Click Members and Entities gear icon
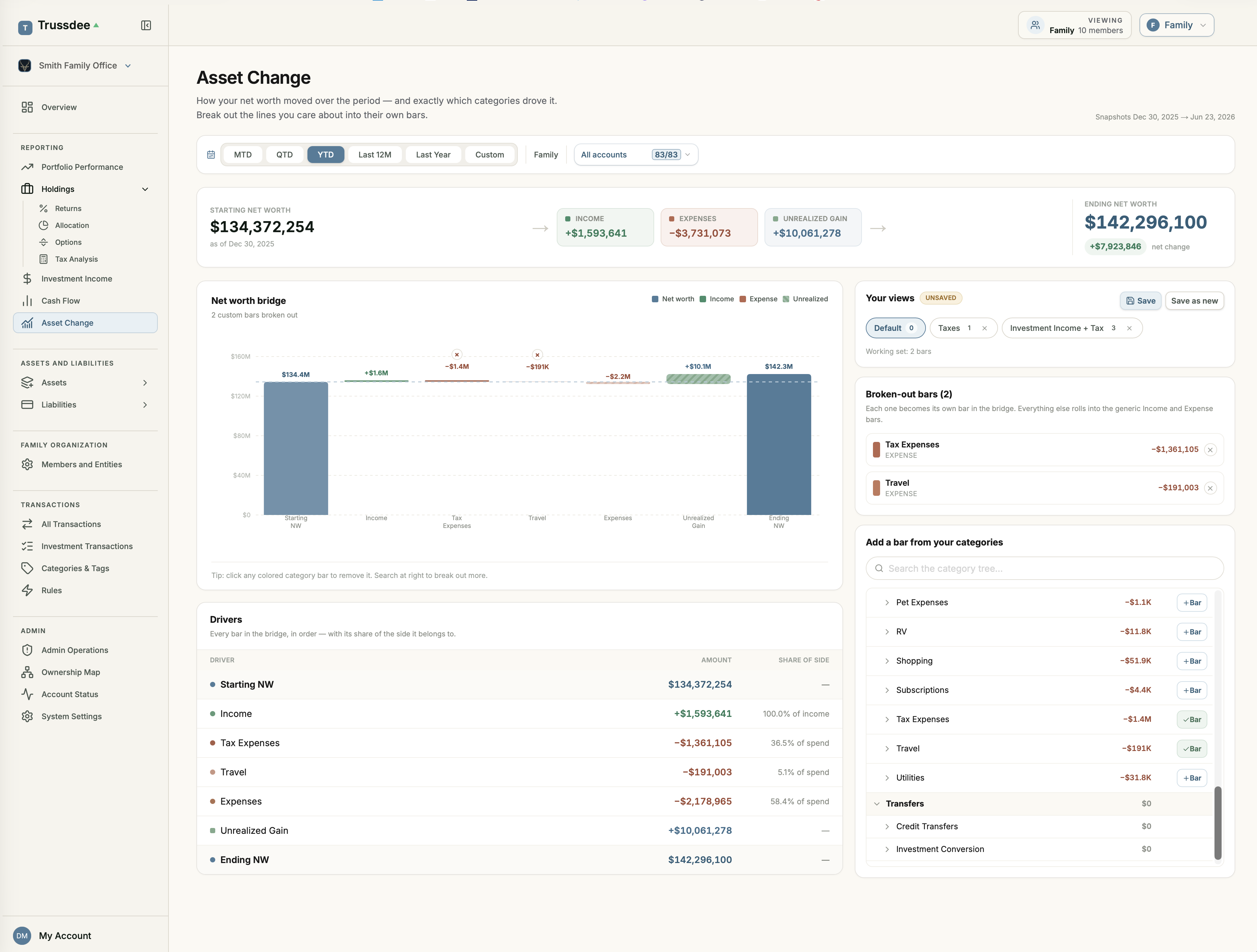 27,465
